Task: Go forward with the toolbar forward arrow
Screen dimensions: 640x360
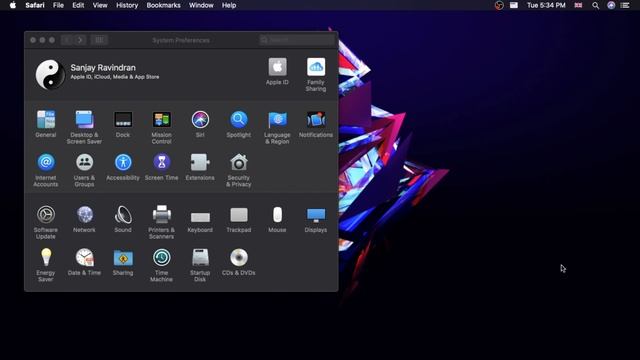Action: (x=80, y=40)
